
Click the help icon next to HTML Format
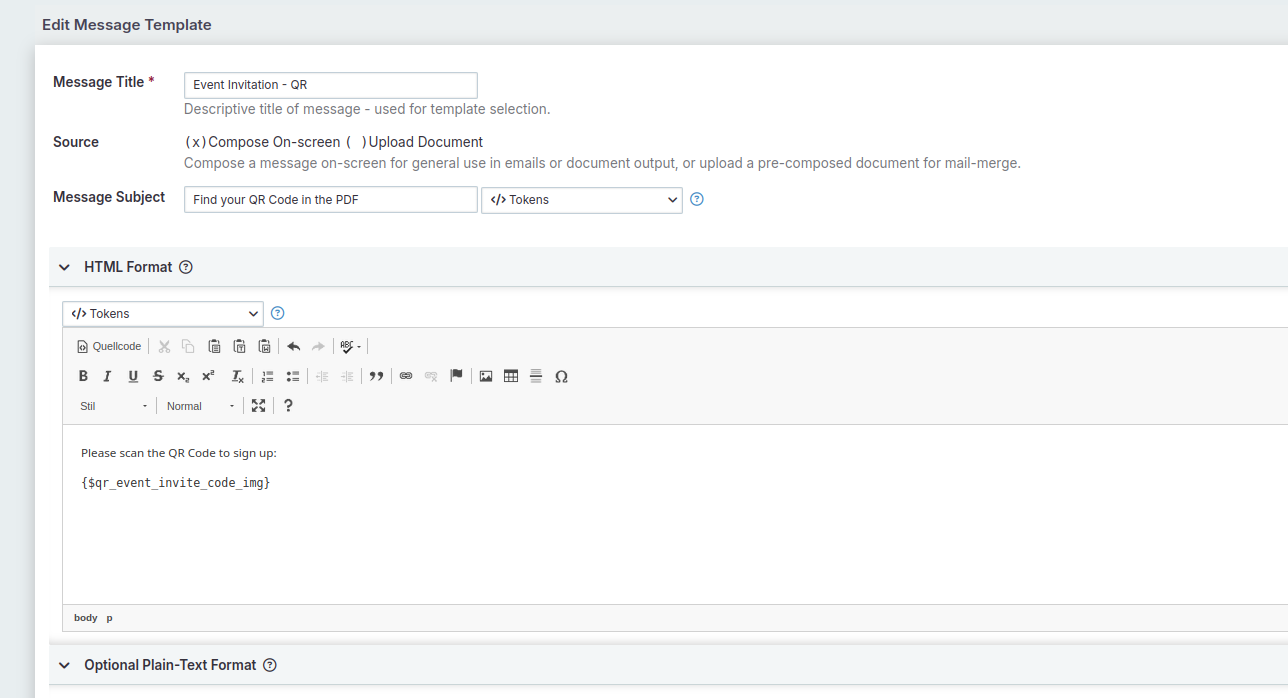click(x=185, y=267)
